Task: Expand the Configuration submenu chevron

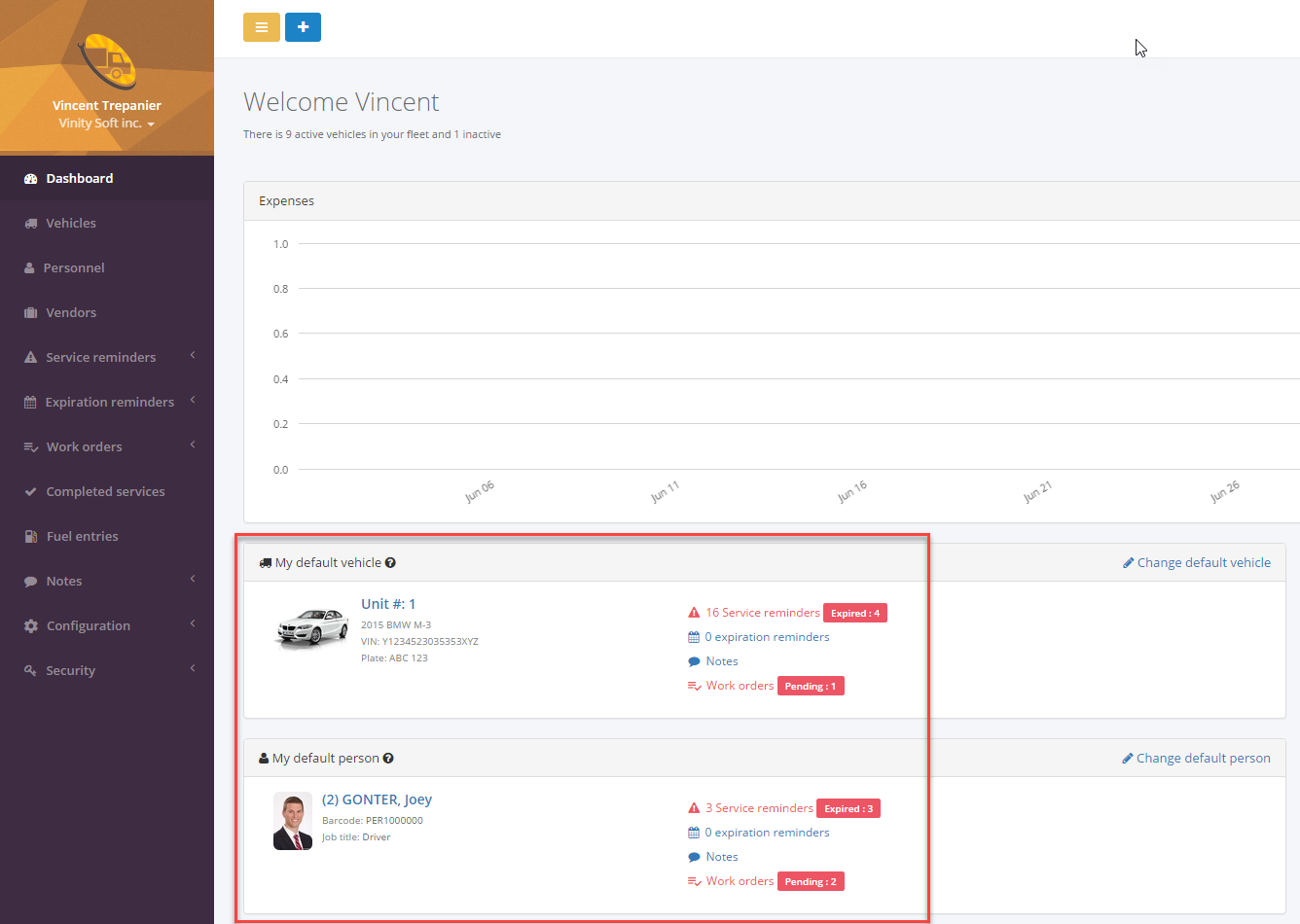Action: 193,624
